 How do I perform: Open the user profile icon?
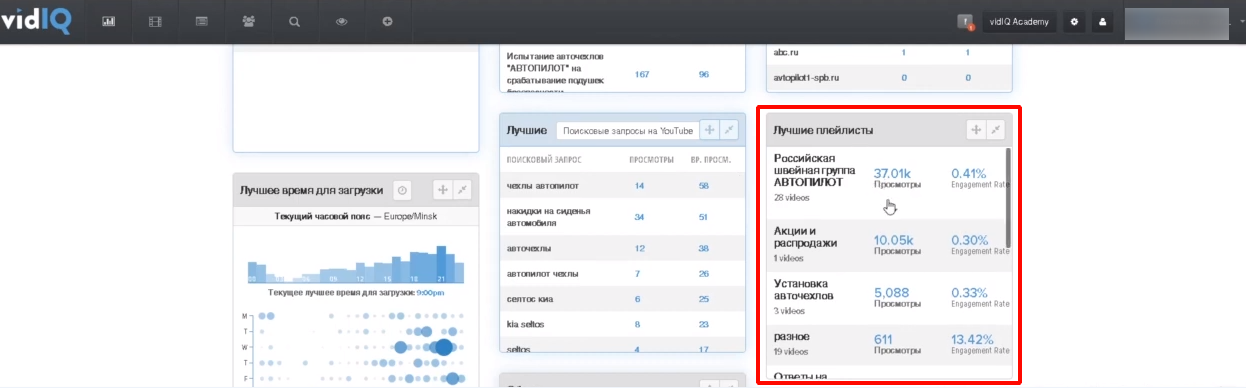pos(1103,21)
